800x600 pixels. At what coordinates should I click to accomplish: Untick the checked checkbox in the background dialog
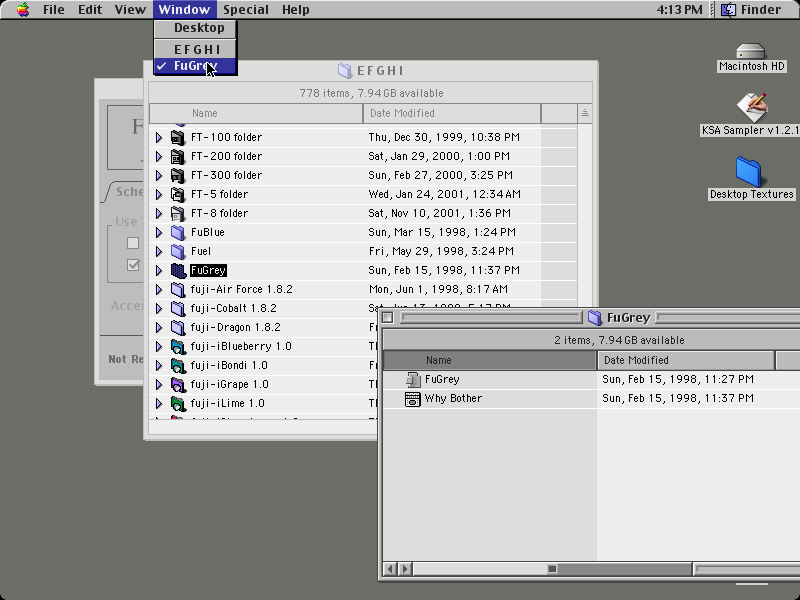coord(133,265)
